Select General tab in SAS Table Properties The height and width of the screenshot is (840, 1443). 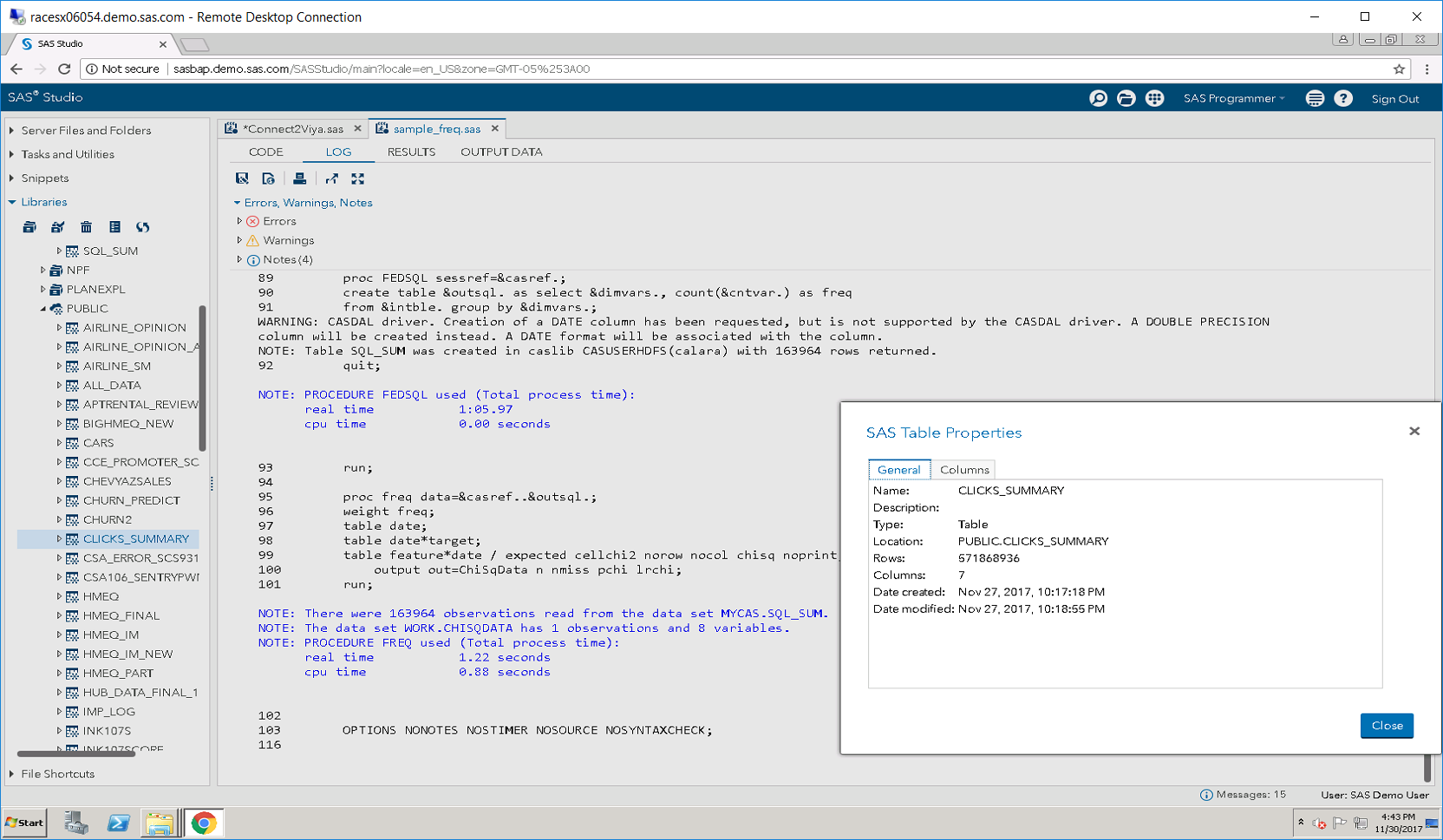point(898,470)
